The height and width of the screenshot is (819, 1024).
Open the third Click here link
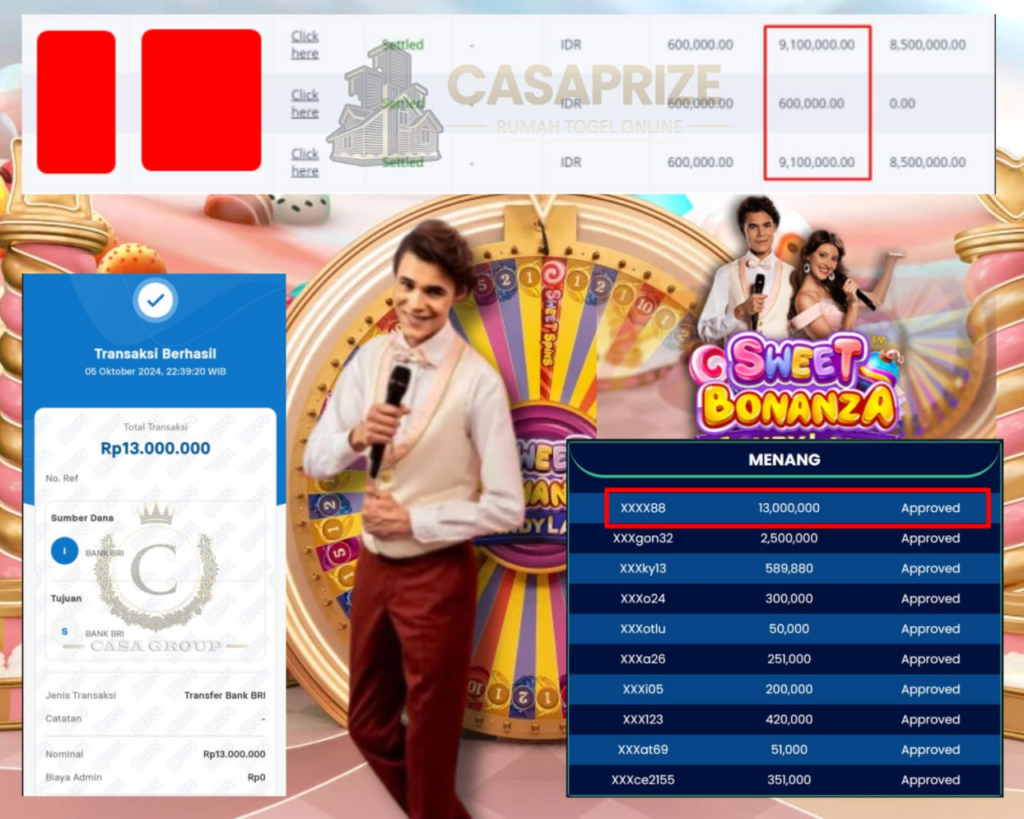pyautogui.click(x=303, y=162)
